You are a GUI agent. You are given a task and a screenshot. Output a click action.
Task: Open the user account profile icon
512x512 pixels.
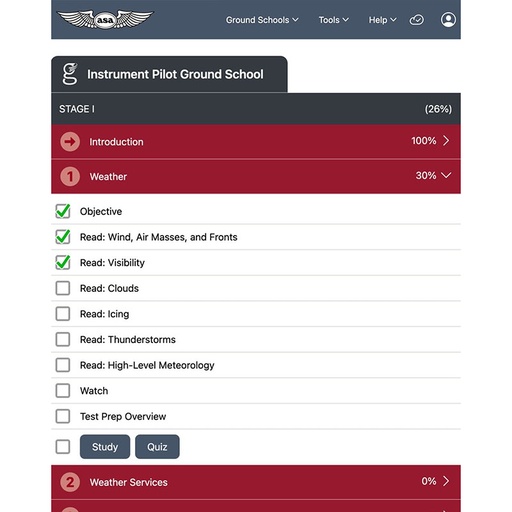448,20
